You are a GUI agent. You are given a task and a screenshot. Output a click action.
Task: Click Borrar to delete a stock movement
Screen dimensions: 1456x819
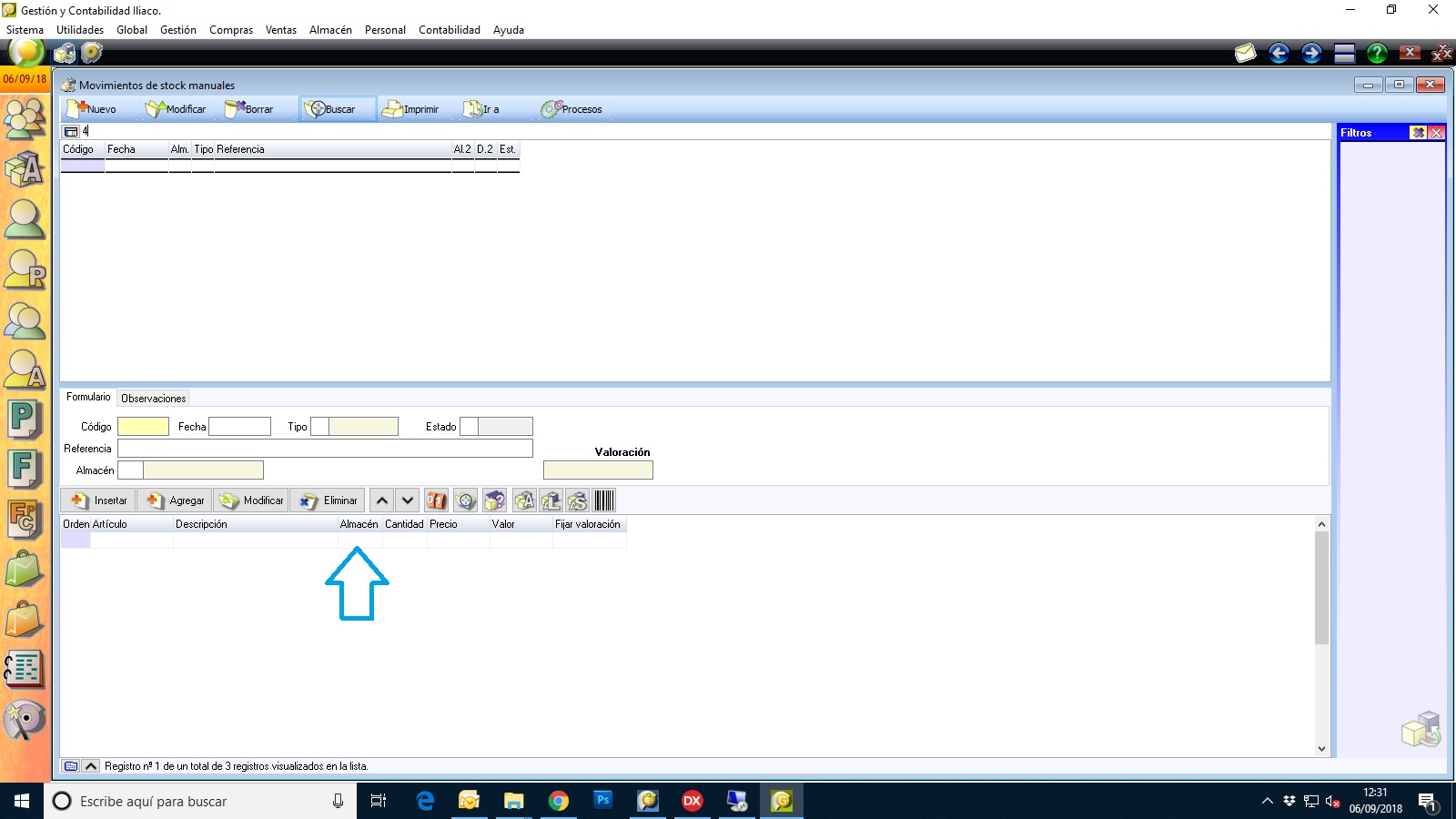tap(249, 109)
